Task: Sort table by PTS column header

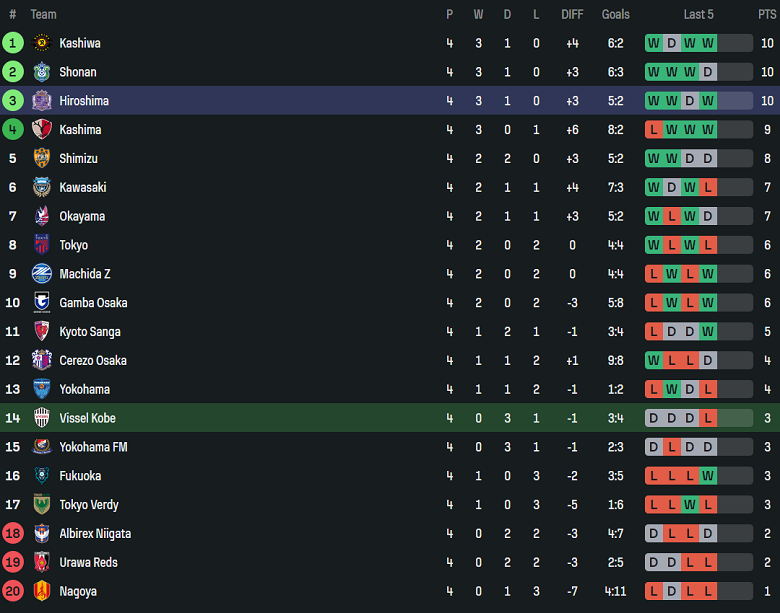Action: (x=766, y=14)
